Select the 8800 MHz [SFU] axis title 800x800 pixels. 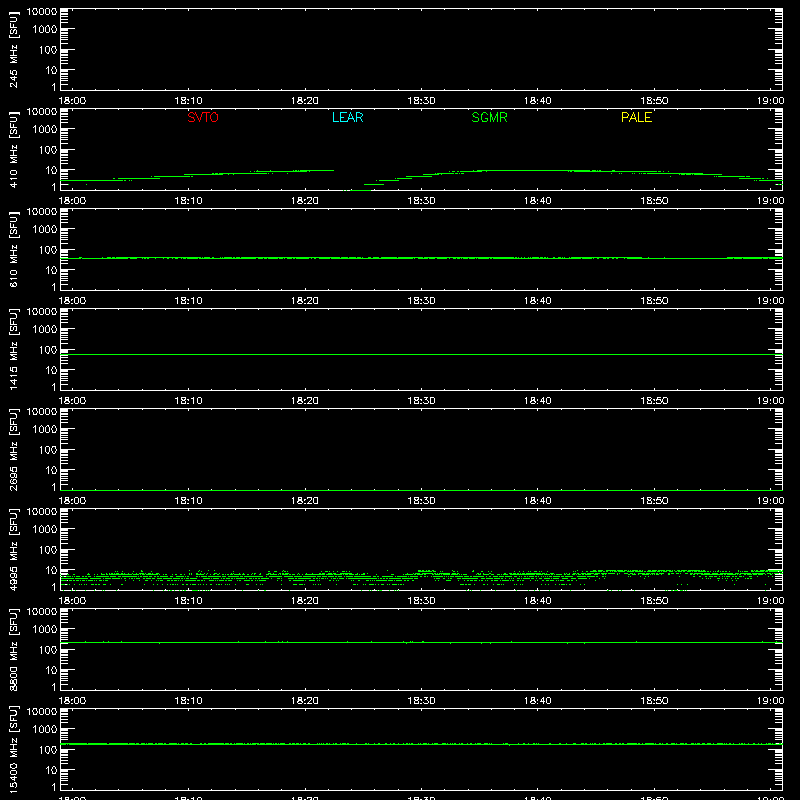click(x=13, y=649)
